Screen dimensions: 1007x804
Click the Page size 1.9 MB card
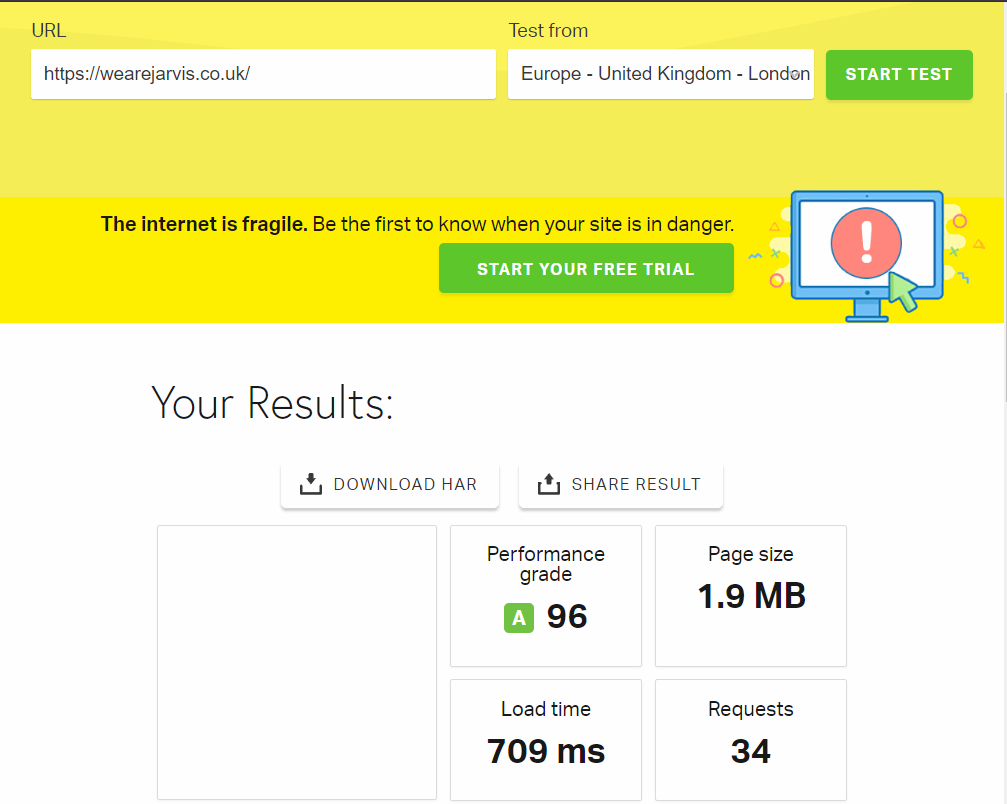click(750, 596)
